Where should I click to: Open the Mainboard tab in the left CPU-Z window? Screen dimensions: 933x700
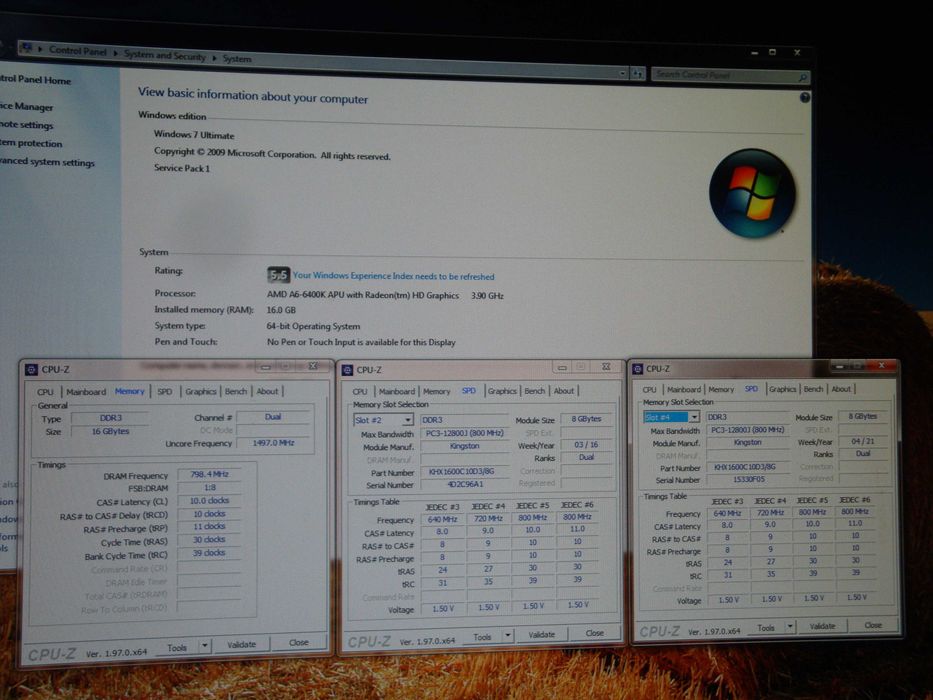[86, 392]
